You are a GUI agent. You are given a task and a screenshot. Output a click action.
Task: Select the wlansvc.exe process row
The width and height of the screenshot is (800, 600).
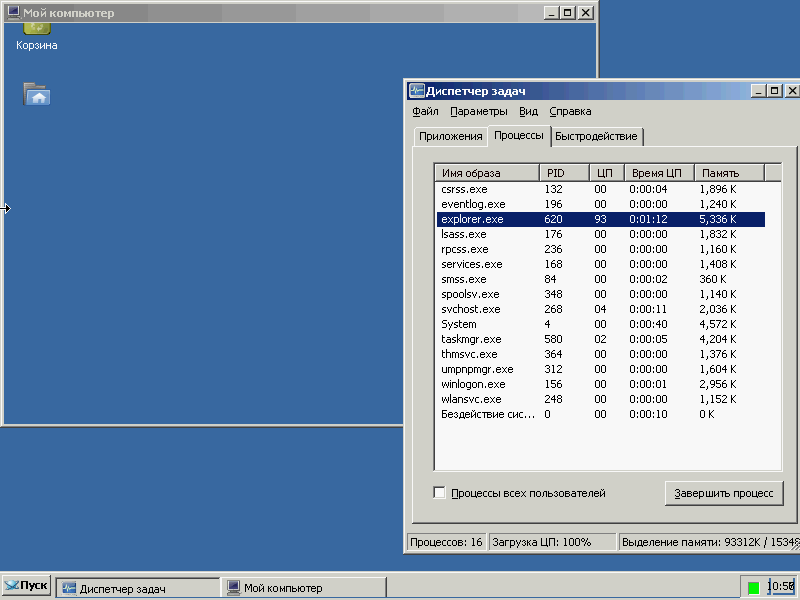pyautogui.click(x=601, y=399)
